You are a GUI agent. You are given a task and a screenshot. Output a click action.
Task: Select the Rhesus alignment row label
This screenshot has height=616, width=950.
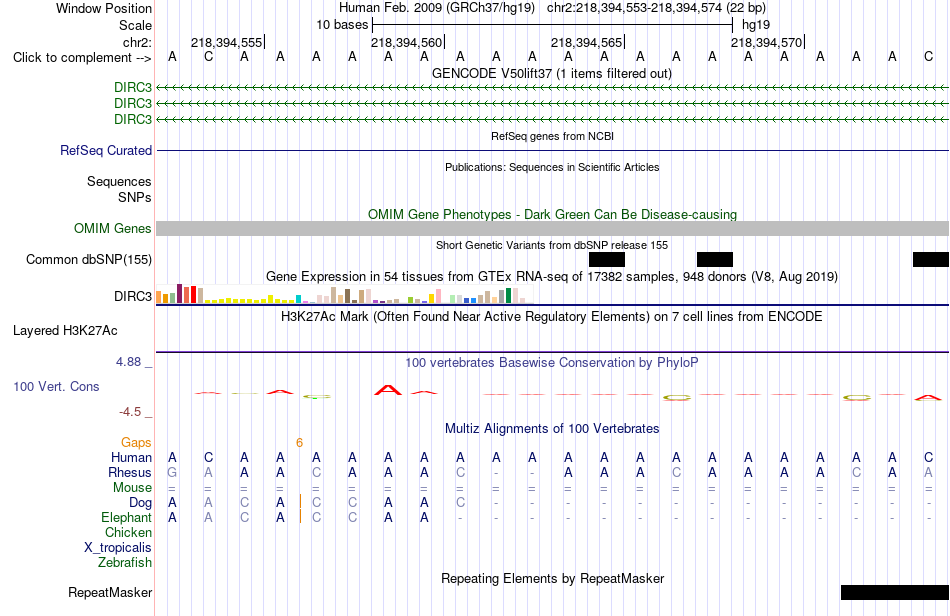[x=130, y=472]
